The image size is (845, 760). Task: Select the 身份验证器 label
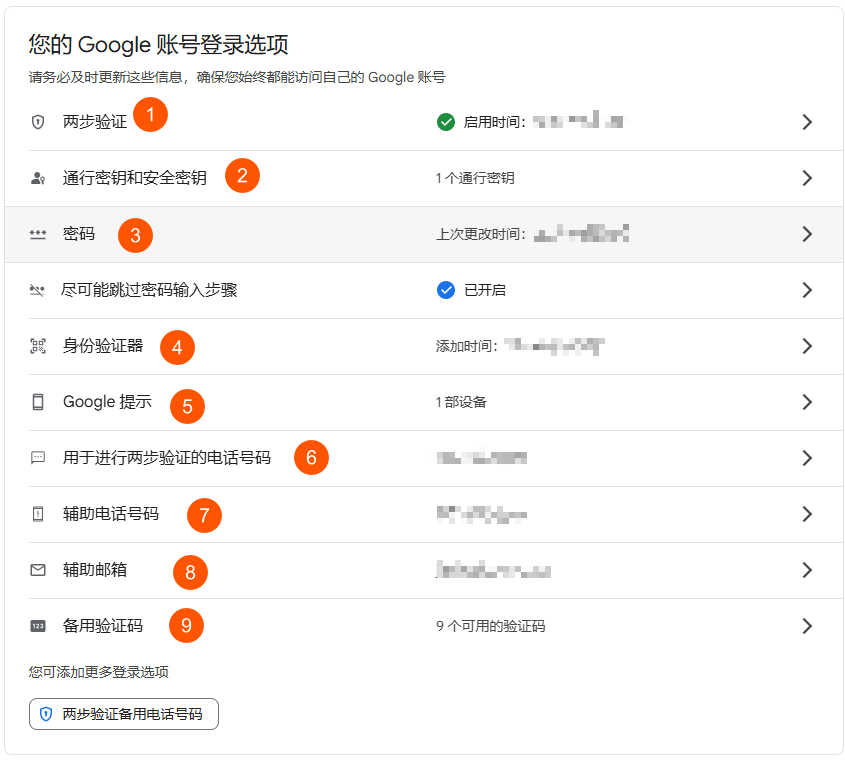103,346
